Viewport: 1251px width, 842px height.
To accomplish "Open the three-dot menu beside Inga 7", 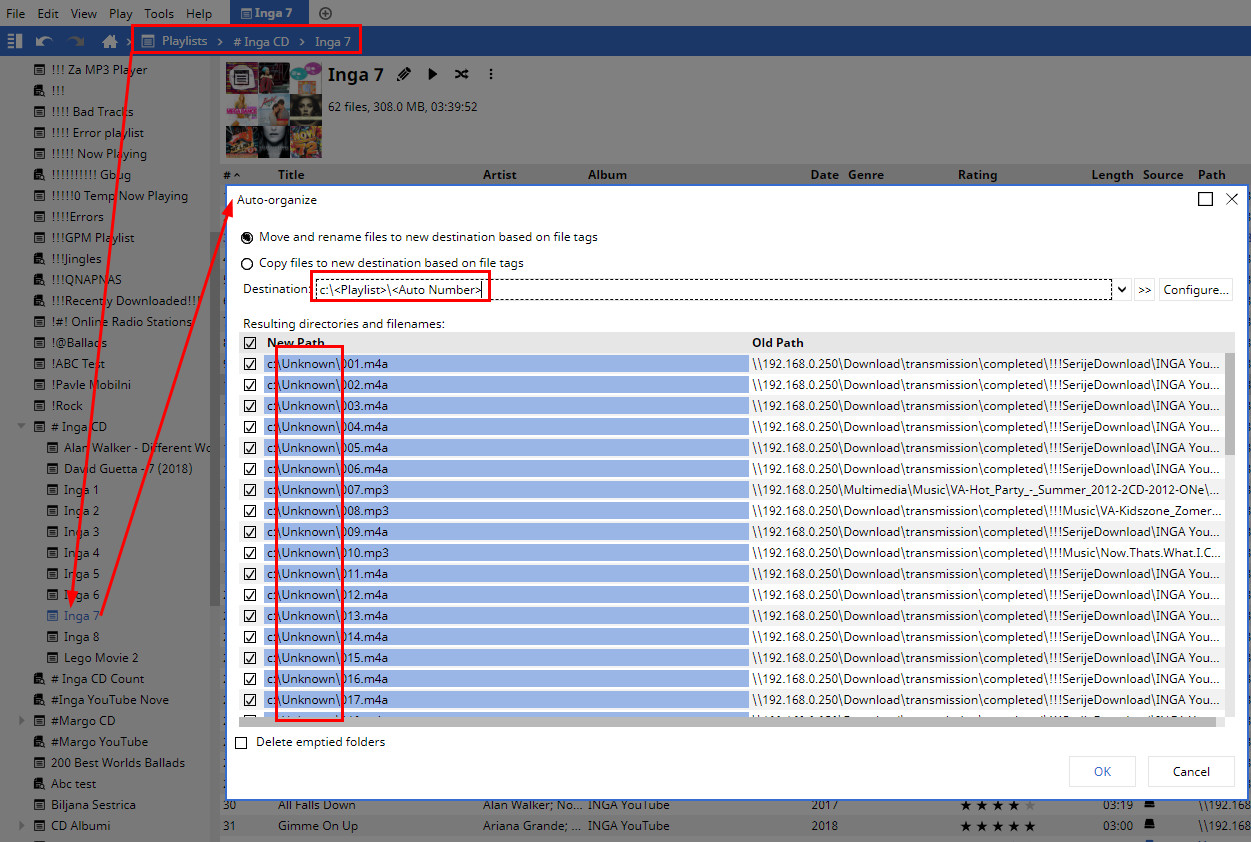I will [491, 75].
